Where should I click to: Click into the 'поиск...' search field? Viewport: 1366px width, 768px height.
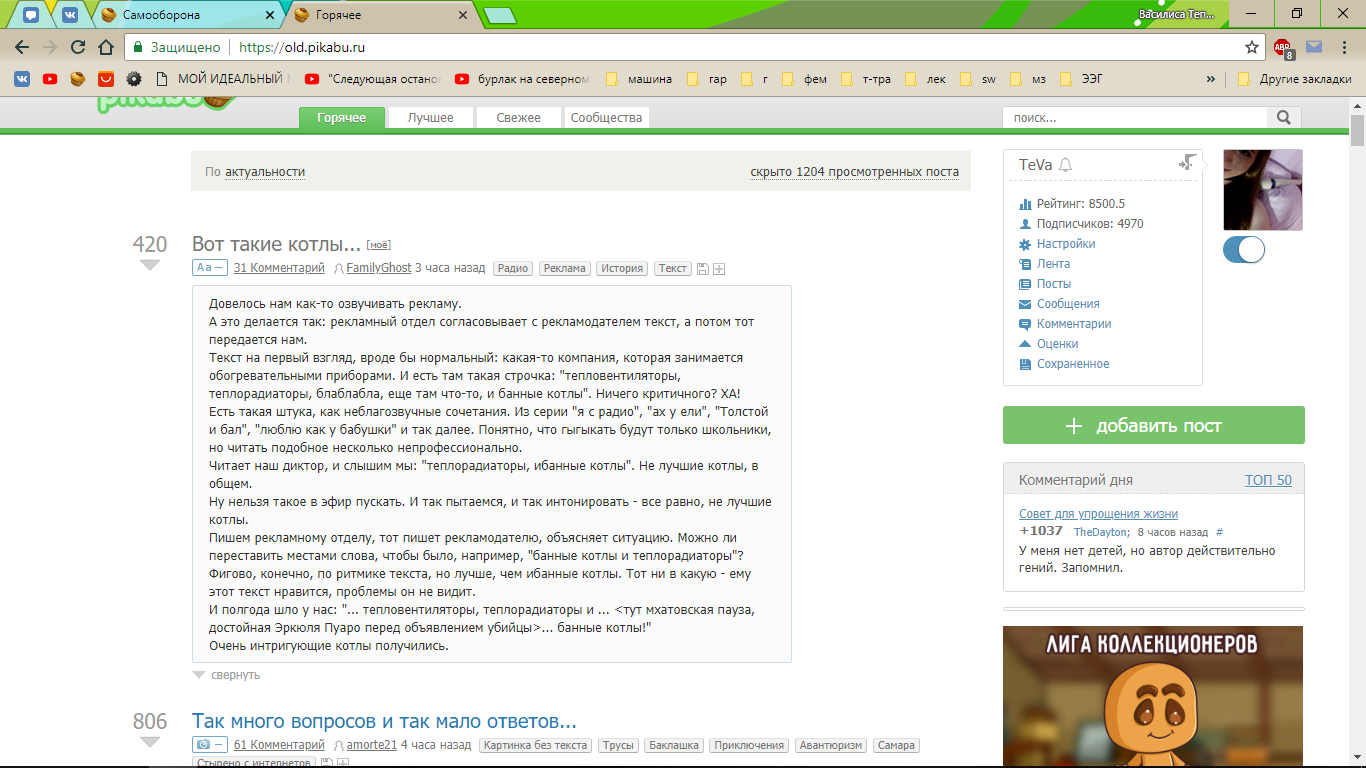[x=1136, y=118]
